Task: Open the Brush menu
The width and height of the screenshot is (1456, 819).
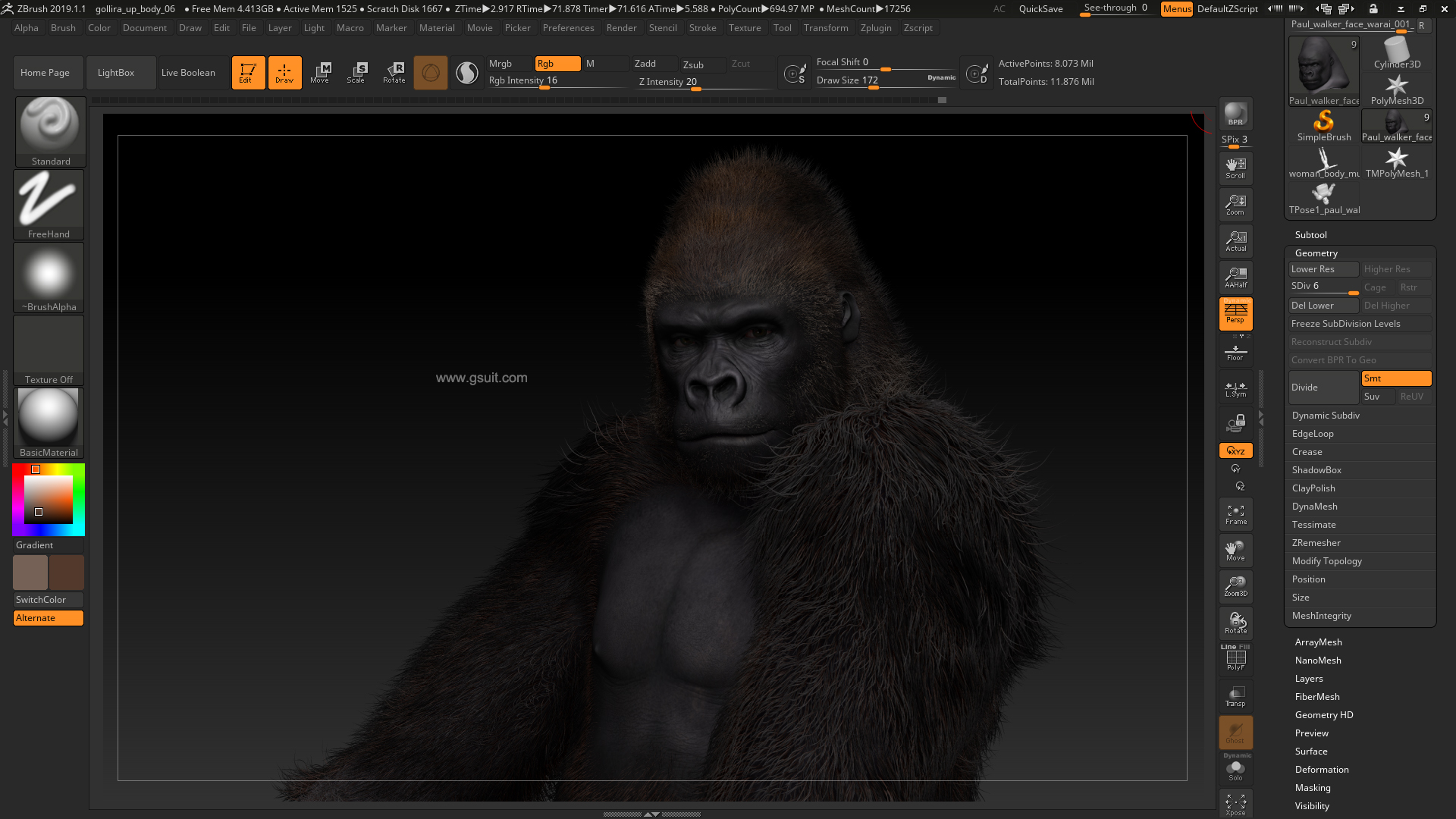Action: 63,28
